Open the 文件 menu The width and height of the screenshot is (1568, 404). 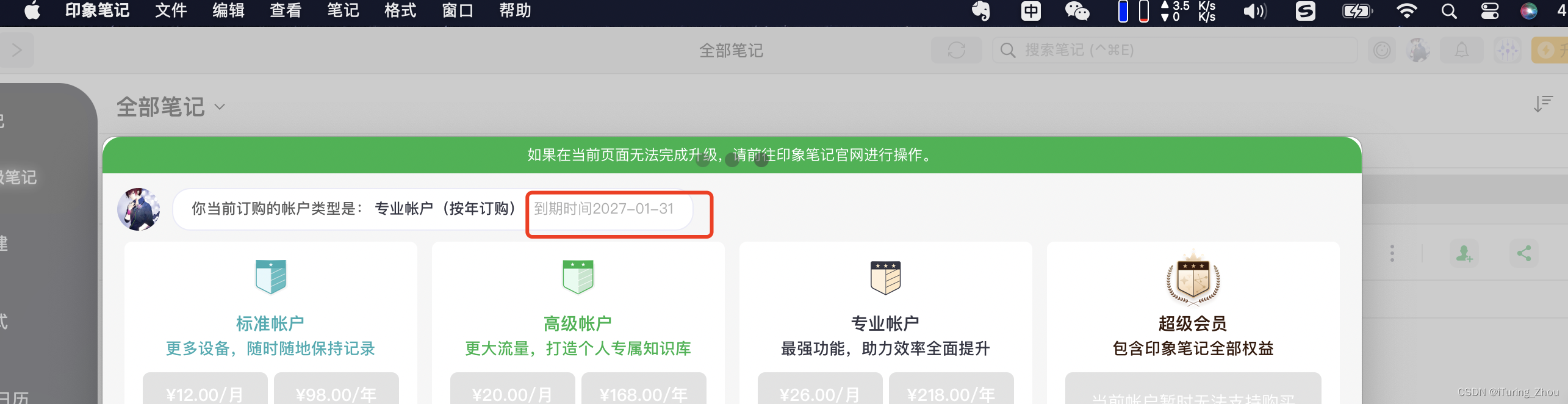click(x=171, y=10)
